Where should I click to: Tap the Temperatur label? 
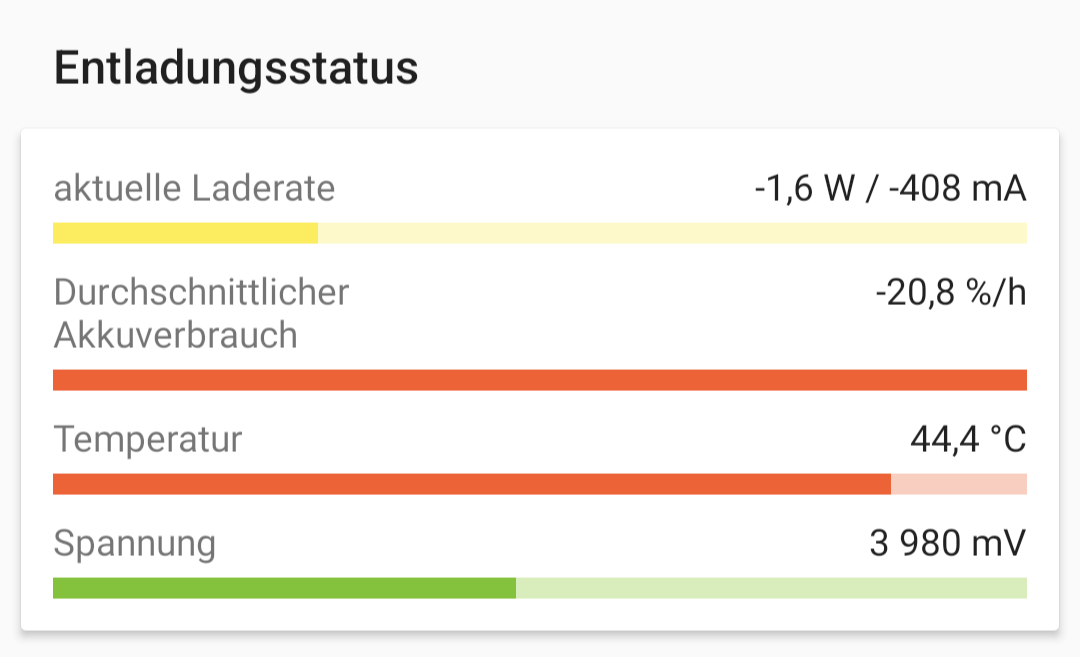(148, 439)
